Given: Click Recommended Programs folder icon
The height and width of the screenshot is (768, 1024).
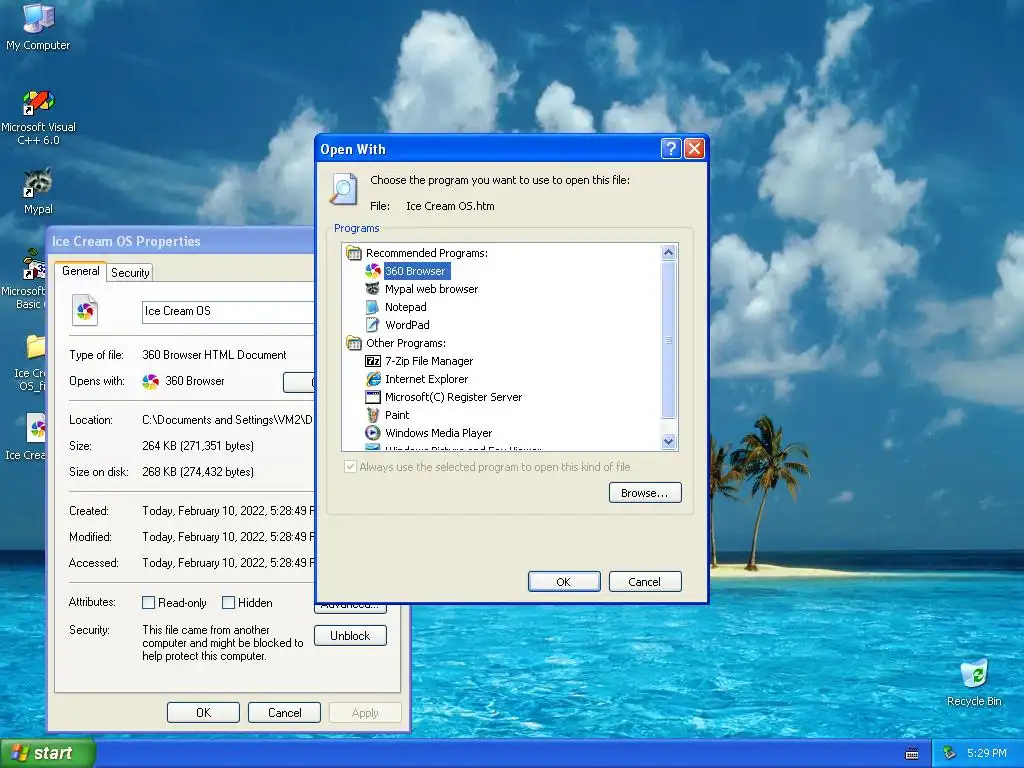Looking at the screenshot, I should point(353,253).
